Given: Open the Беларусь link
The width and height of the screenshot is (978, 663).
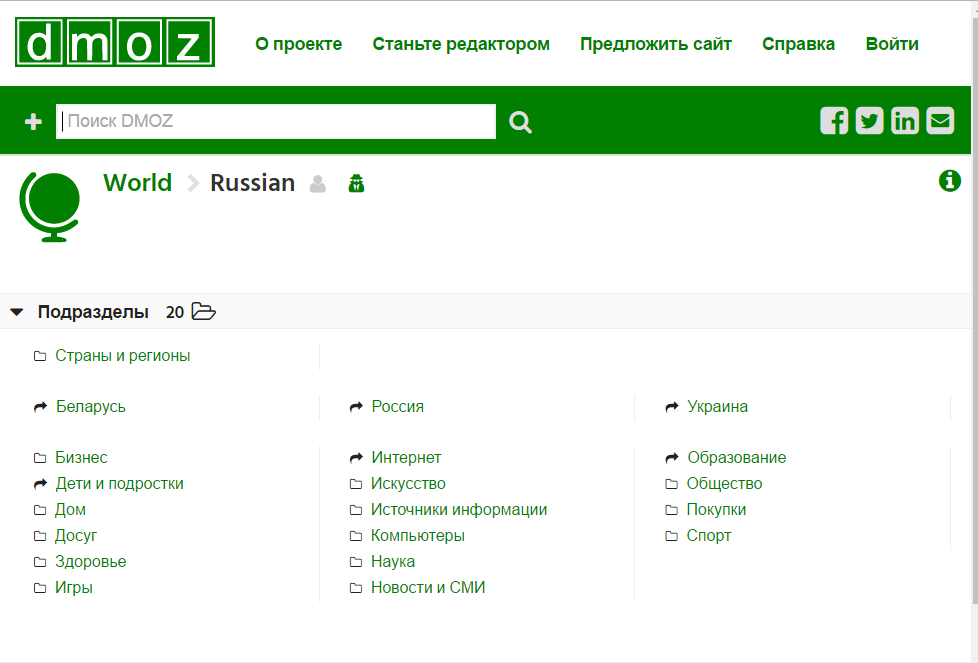Looking at the screenshot, I should tap(90, 407).
